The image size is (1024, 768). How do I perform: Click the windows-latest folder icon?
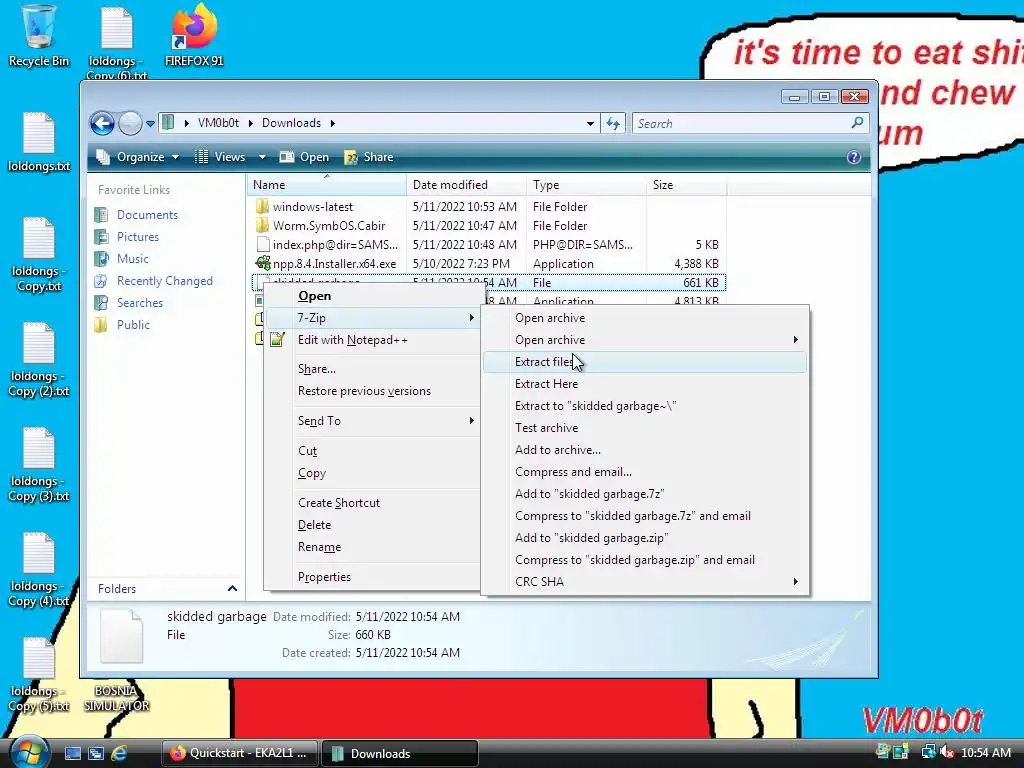pos(262,206)
